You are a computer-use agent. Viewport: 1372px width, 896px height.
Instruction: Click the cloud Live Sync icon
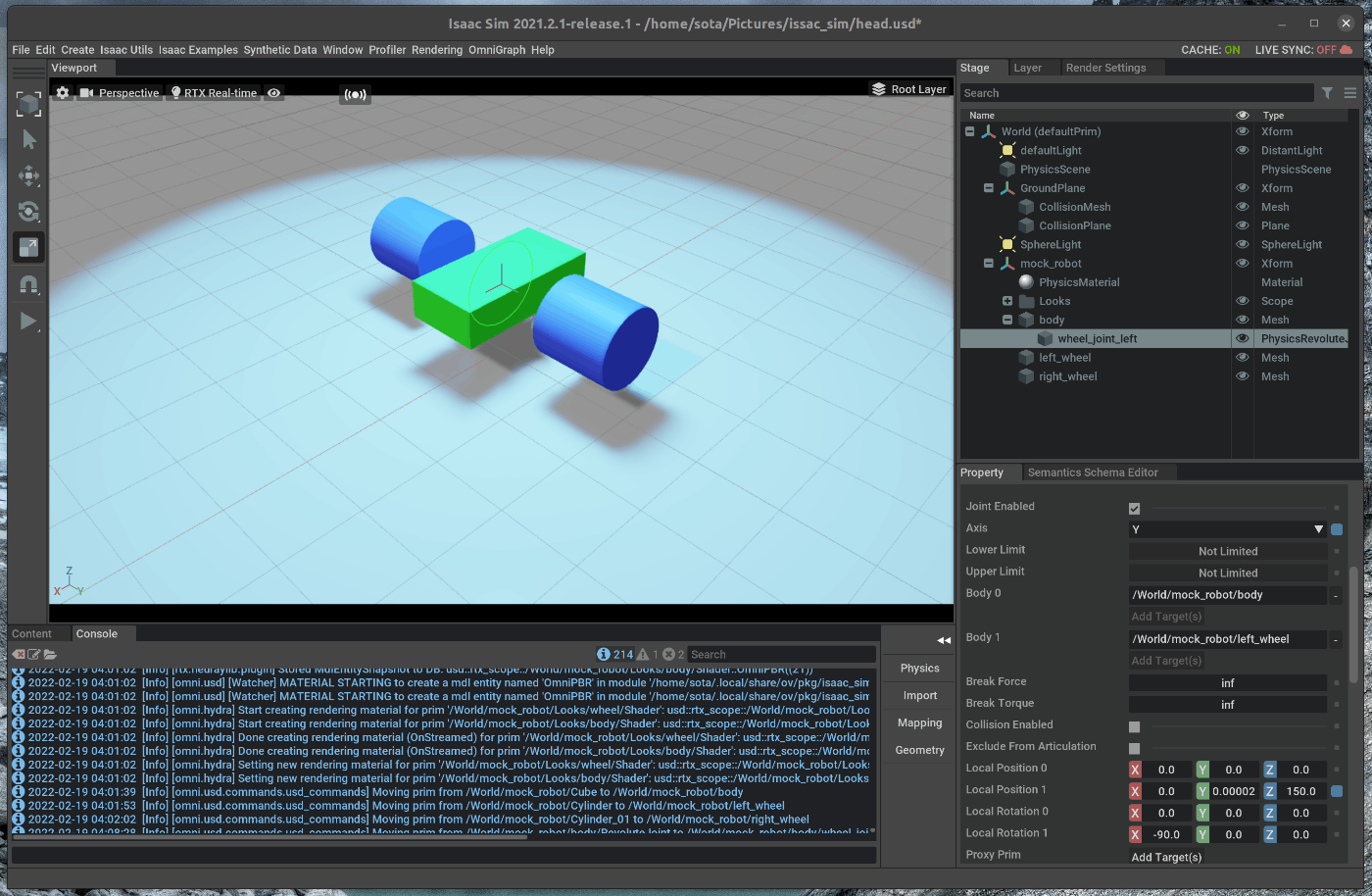coord(1346,49)
